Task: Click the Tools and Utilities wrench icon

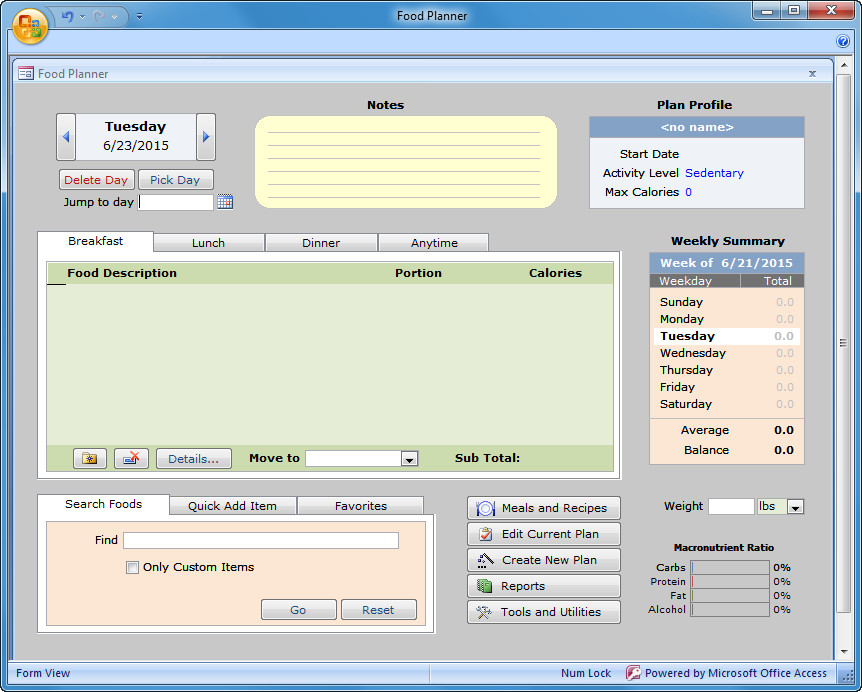Action: pyautogui.click(x=484, y=612)
